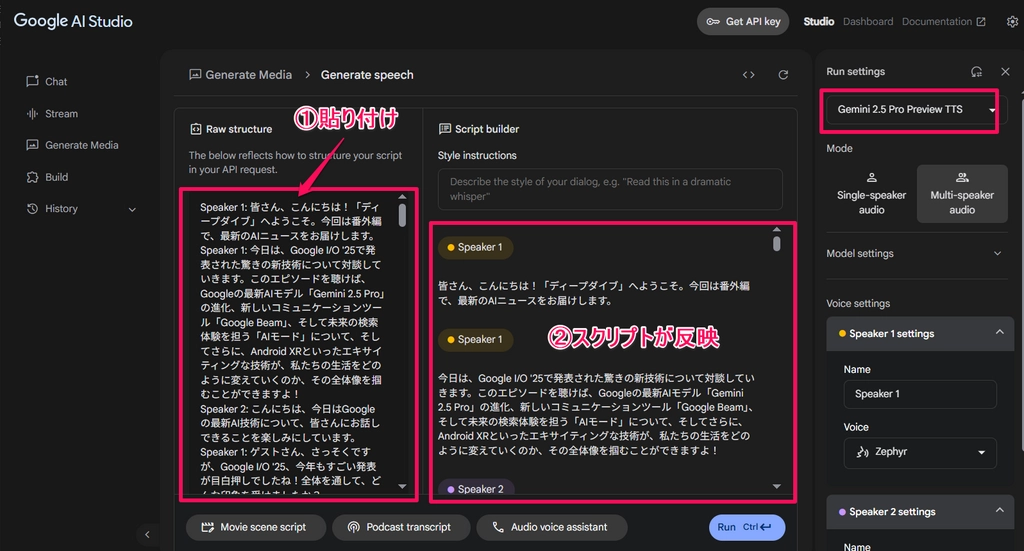Click the Generate speech breadcrumb title
This screenshot has width=1024, height=551.
367,74
